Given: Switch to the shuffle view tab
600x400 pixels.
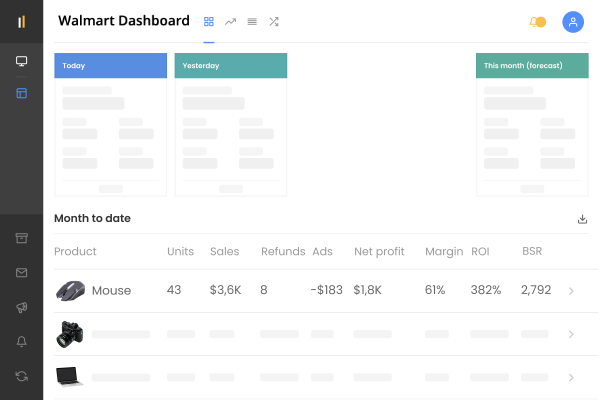Looking at the screenshot, I should (274, 21).
